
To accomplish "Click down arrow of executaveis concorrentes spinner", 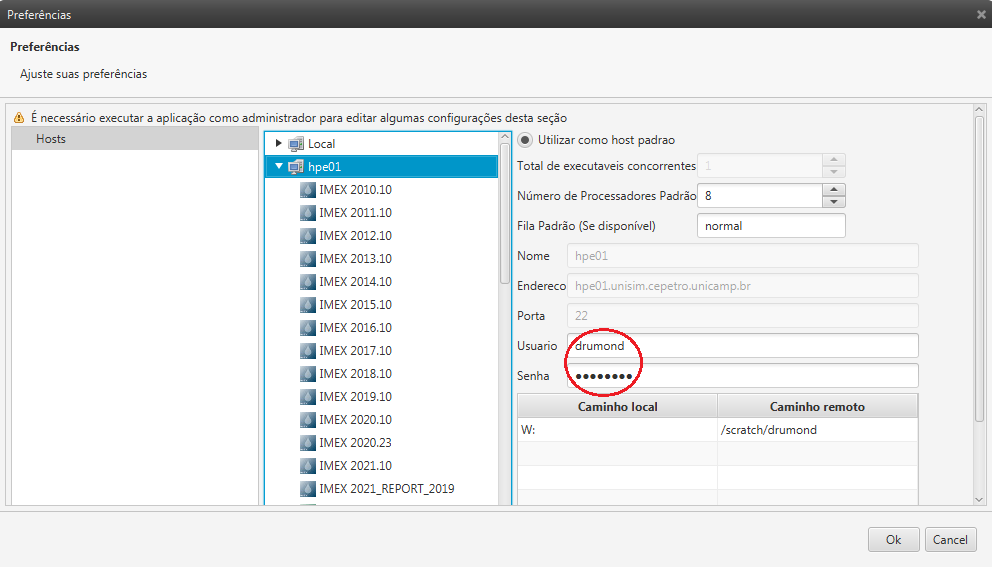I will tap(834, 171).
